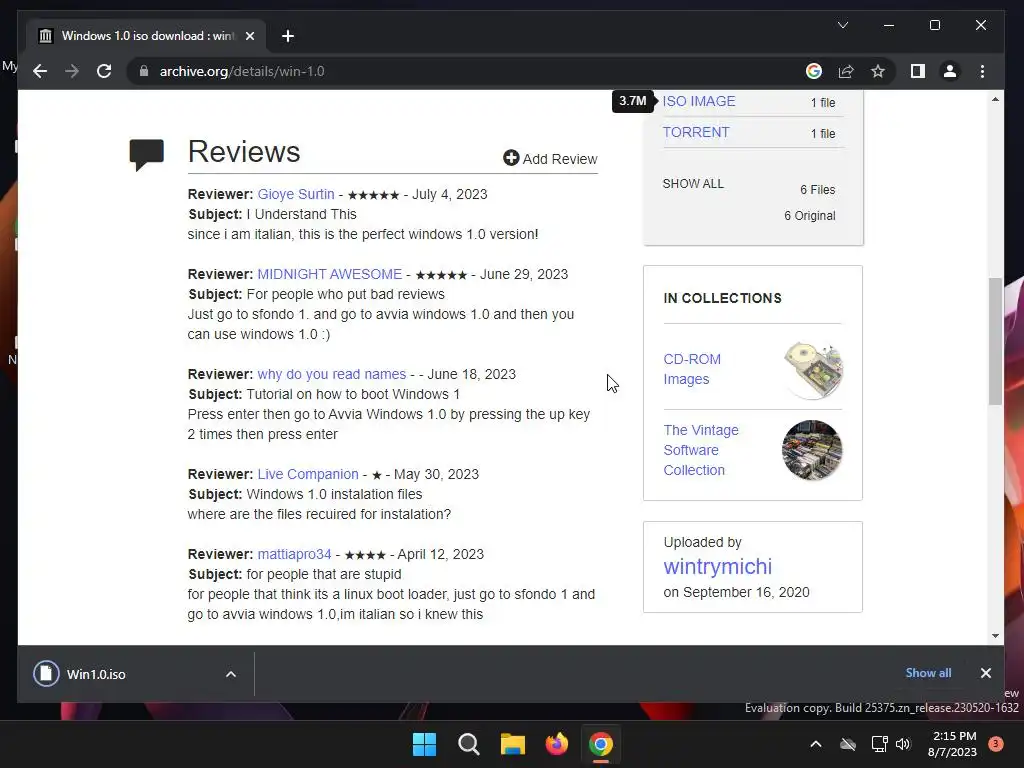This screenshot has height=768, width=1024.
Task: Open the Chrome side panel
Action: click(918, 71)
